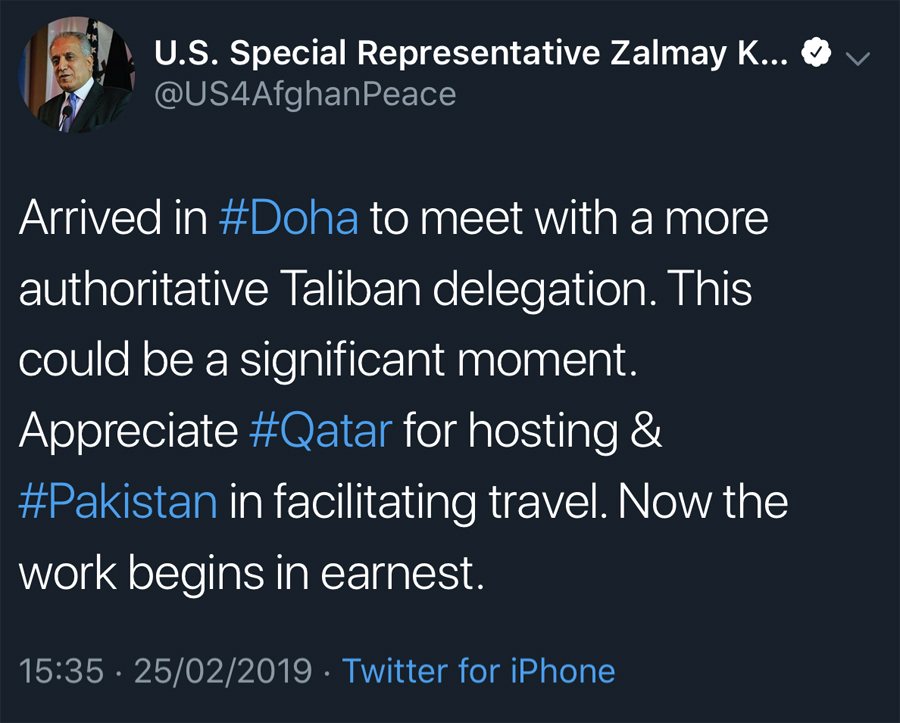Screen dimensions: 900x723
Task: Open the #Qatar hashtag link
Action: tap(321, 430)
